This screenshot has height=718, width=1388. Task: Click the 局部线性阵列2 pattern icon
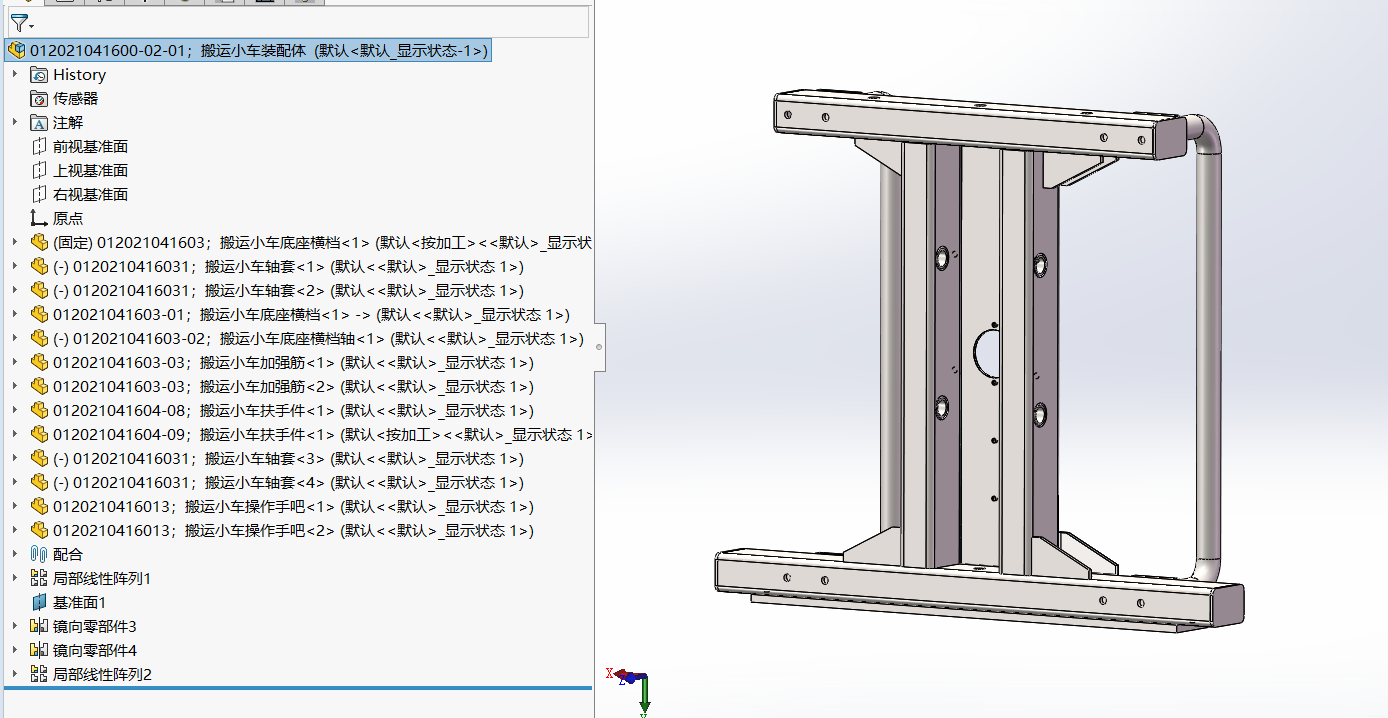[39, 675]
